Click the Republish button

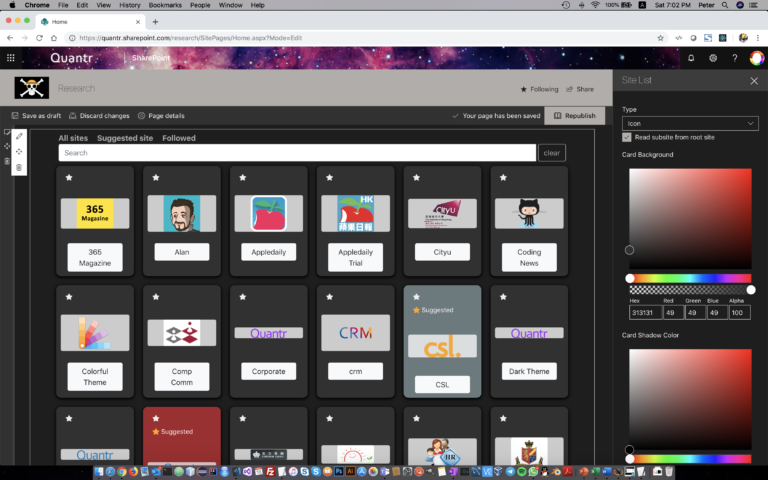tap(575, 116)
